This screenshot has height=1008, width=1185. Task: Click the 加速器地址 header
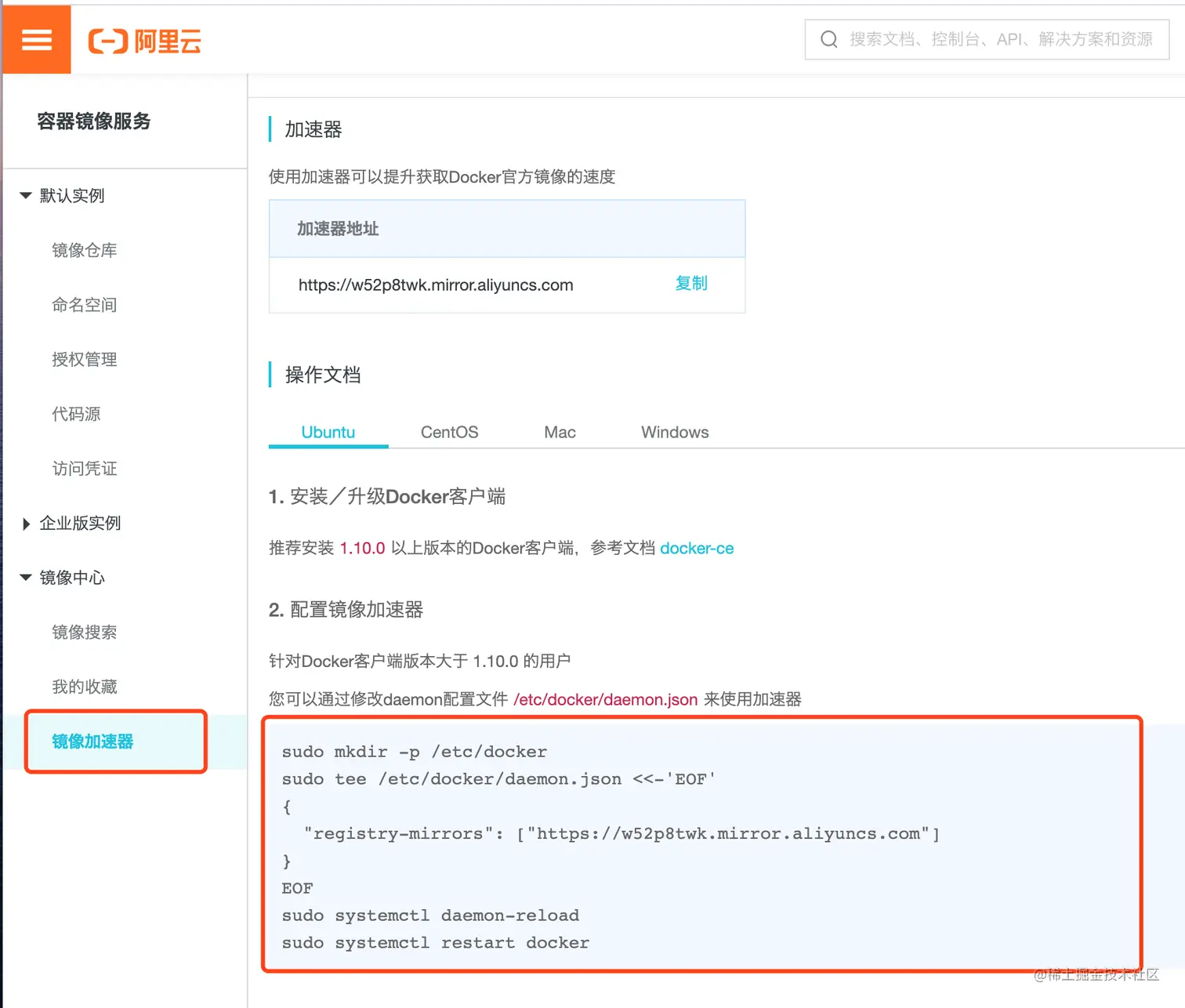(338, 229)
